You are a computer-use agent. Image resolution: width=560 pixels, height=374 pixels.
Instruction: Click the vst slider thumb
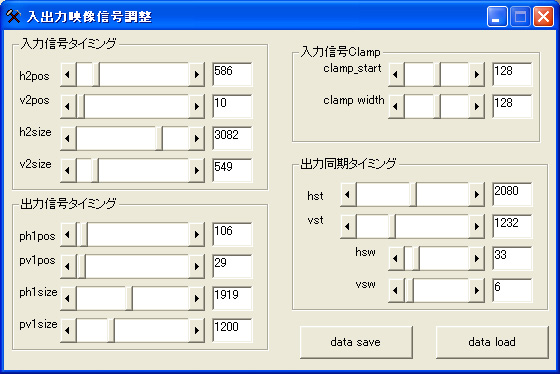(392, 226)
